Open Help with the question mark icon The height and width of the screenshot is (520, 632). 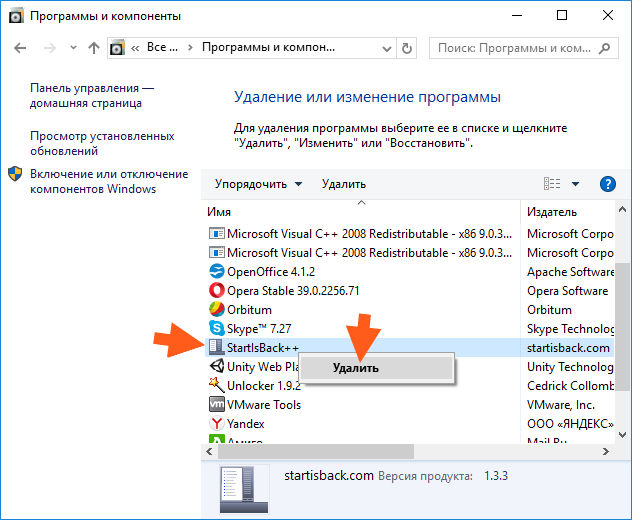607,184
